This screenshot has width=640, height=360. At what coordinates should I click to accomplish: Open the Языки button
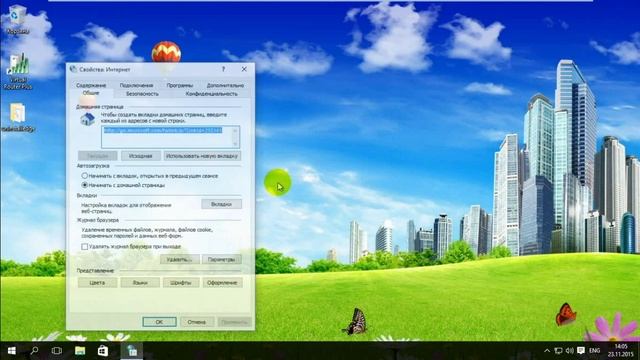click(140, 282)
